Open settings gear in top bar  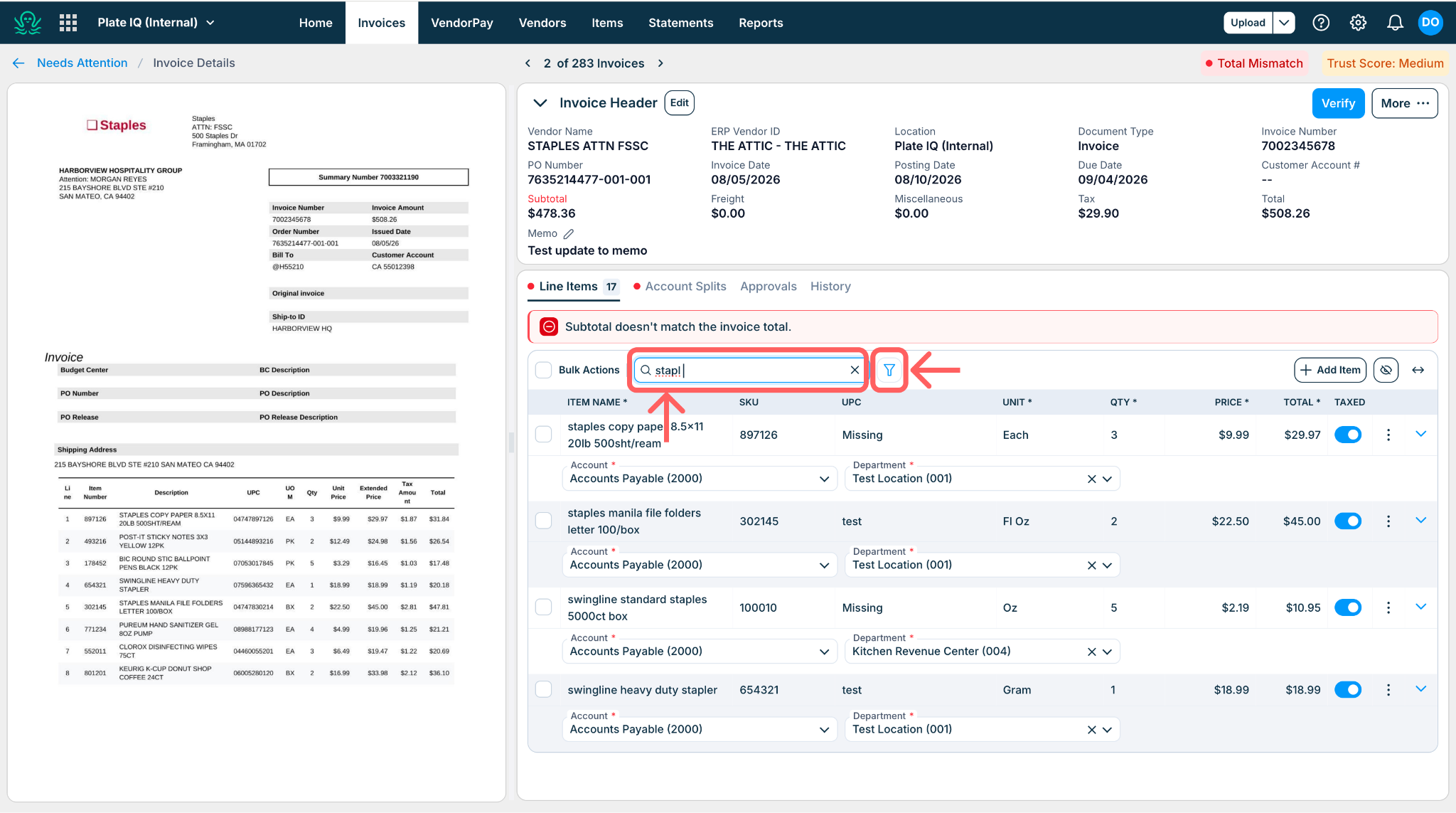tap(1358, 23)
